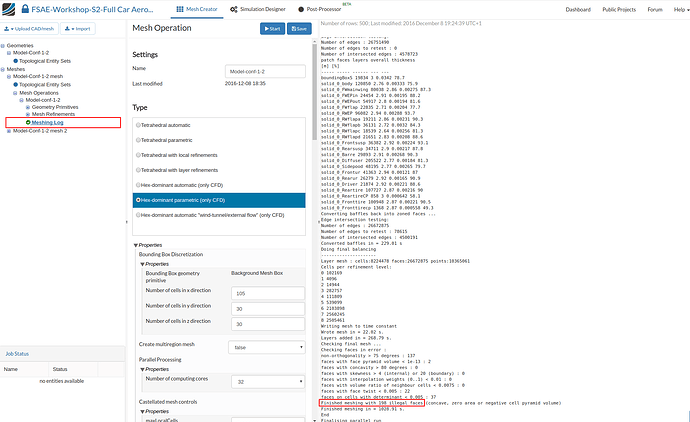Click the green Meshing Log status icon

[x=28, y=122]
